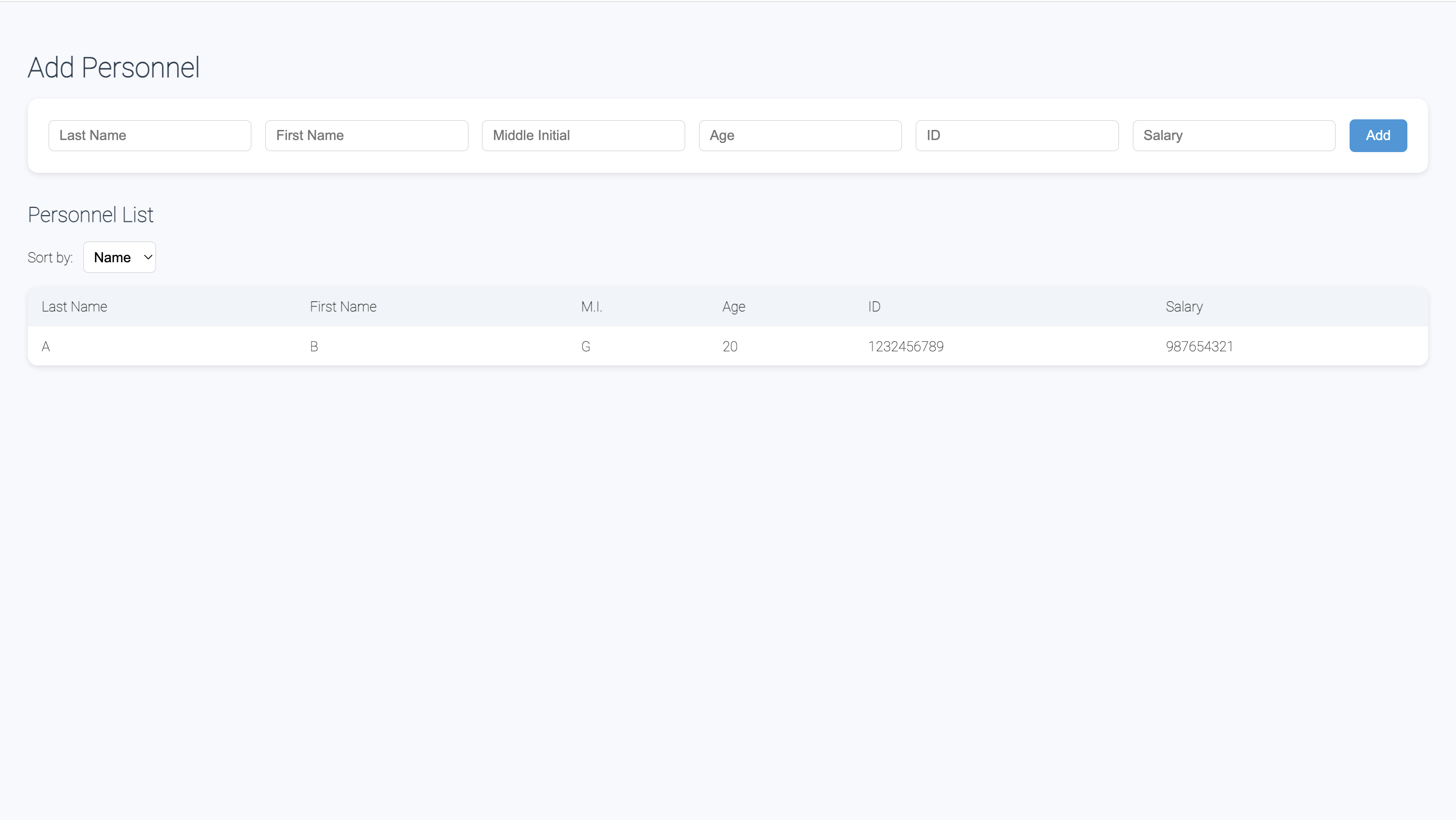The width and height of the screenshot is (1456, 820).
Task: Click the Age column header
Action: pos(734,307)
